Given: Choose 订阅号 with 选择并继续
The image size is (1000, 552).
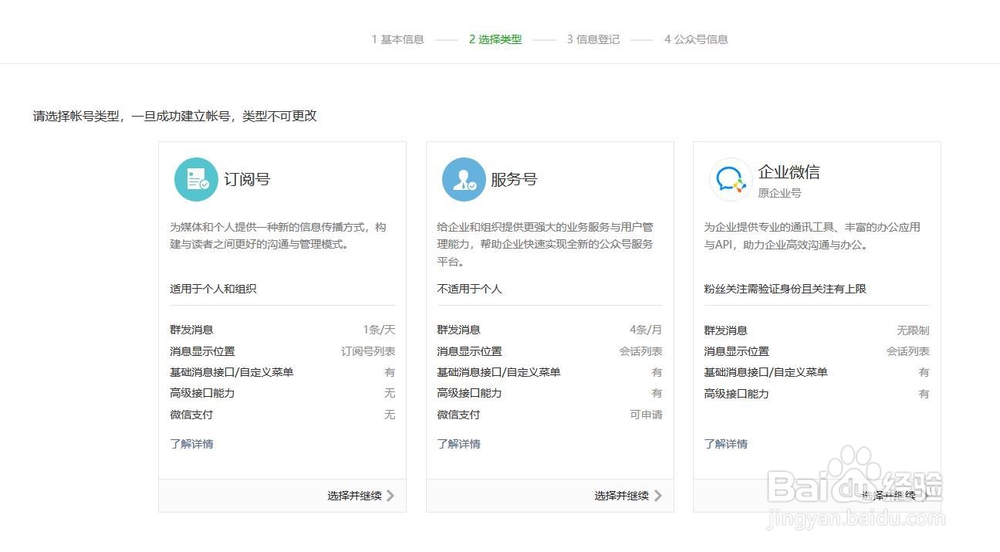Looking at the screenshot, I should [354, 495].
